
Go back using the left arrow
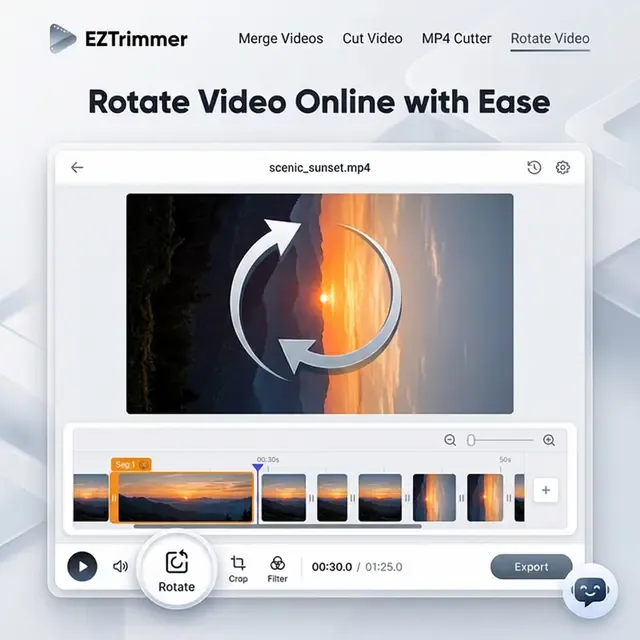click(77, 168)
